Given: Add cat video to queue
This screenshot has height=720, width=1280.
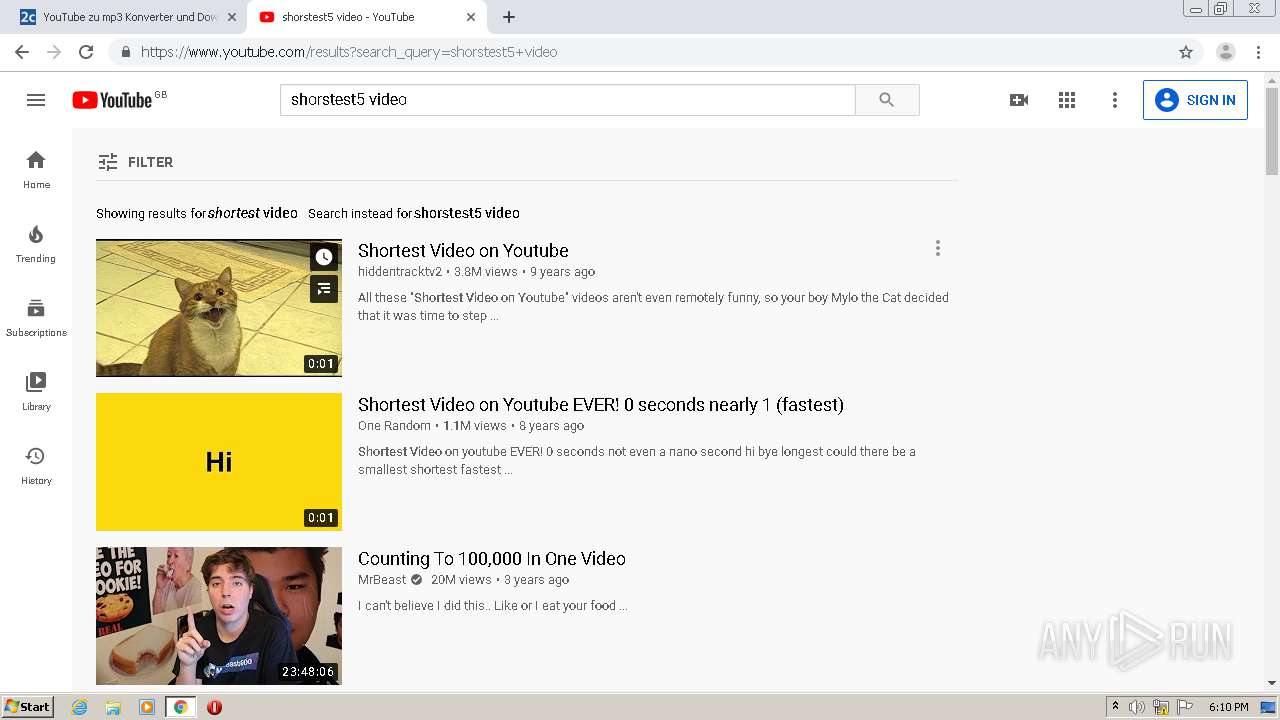Looking at the screenshot, I should coord(324,289).
